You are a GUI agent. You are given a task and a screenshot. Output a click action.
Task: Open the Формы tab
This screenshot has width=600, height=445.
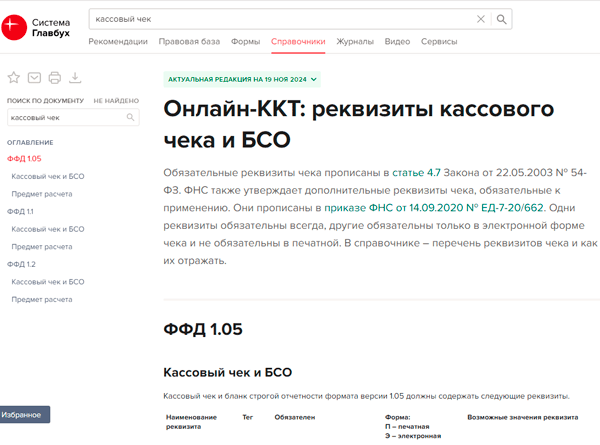click(245, 42)
